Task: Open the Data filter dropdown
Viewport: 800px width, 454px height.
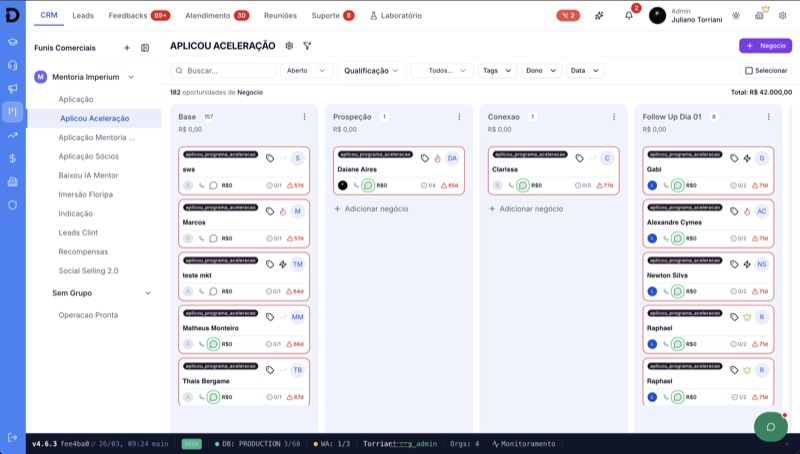Action: click(x=585, y=70)
